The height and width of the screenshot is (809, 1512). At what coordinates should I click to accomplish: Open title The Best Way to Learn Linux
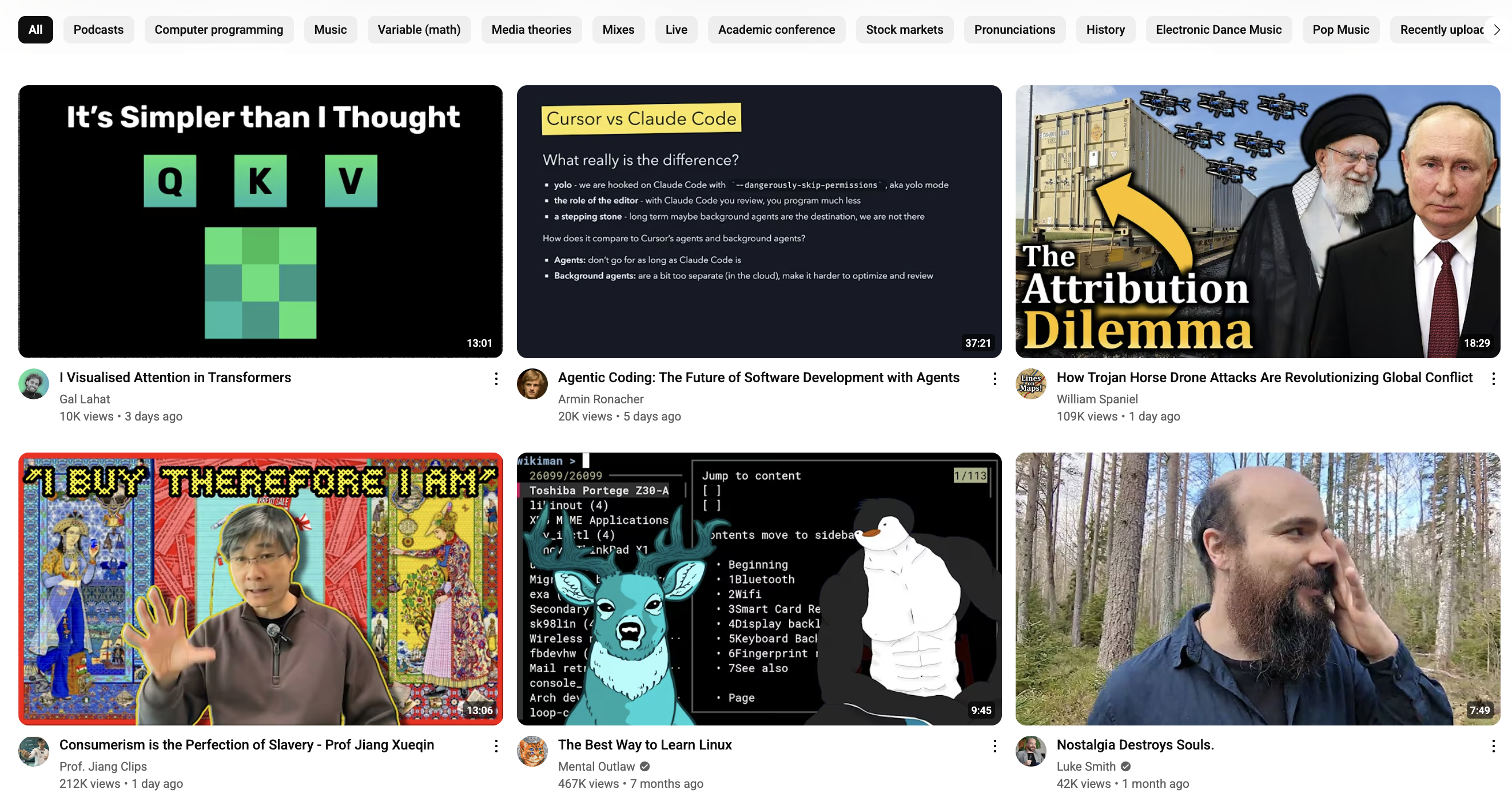pos(644,744)
